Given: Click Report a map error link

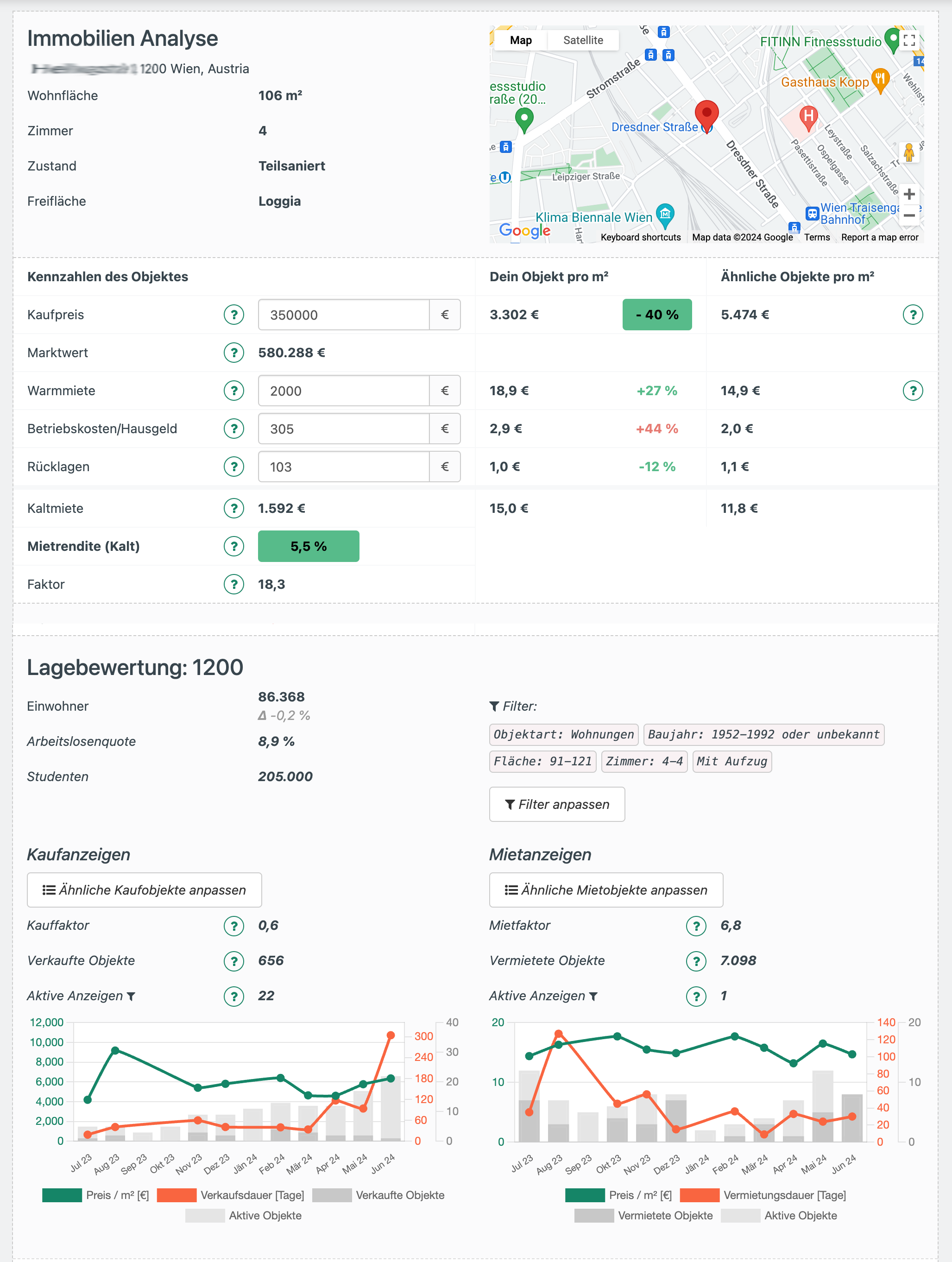Looking at the screenshot, I should 880,237.
